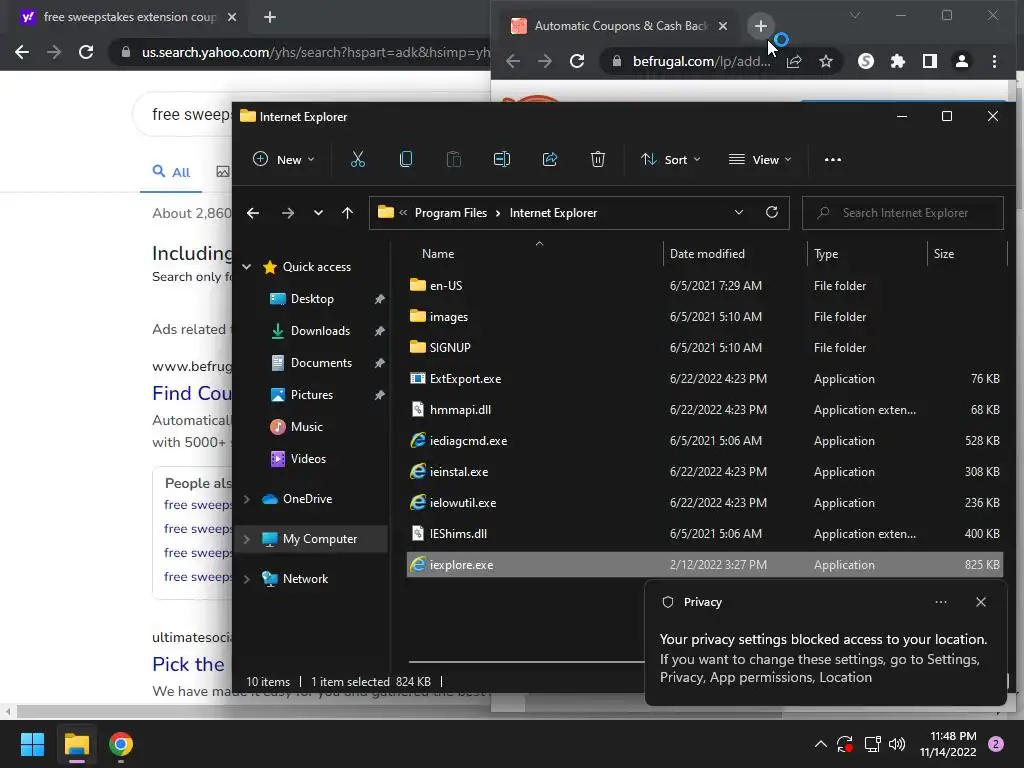Click in Search Internet Explorer field
The width and height of the screenshot is (1024, 768).
point(903,213)
